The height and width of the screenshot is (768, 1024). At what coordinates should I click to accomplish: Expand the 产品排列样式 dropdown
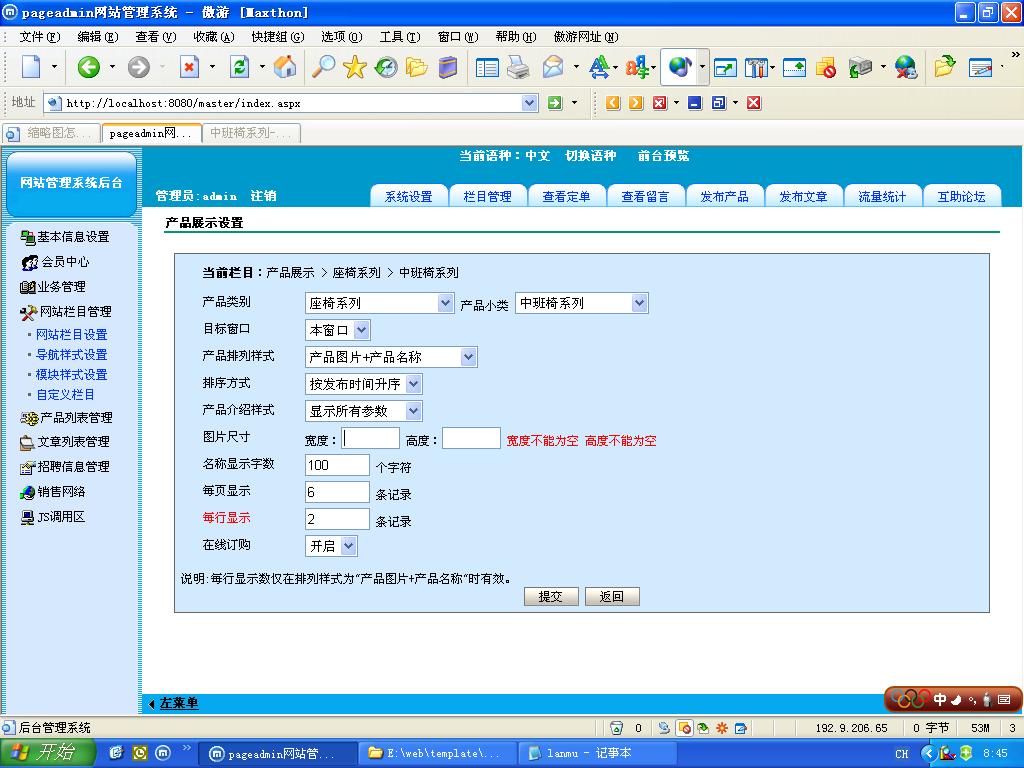point(391,357)
